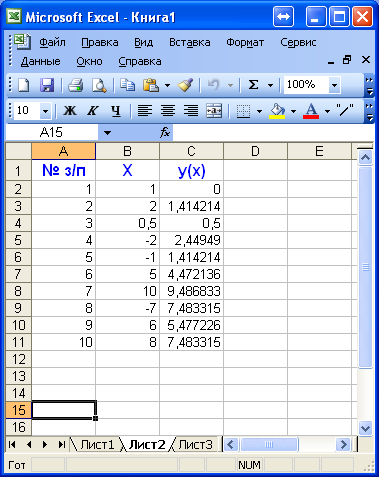Go to last sheet tab button
This screenshot has height=477, width=379.
61,444
